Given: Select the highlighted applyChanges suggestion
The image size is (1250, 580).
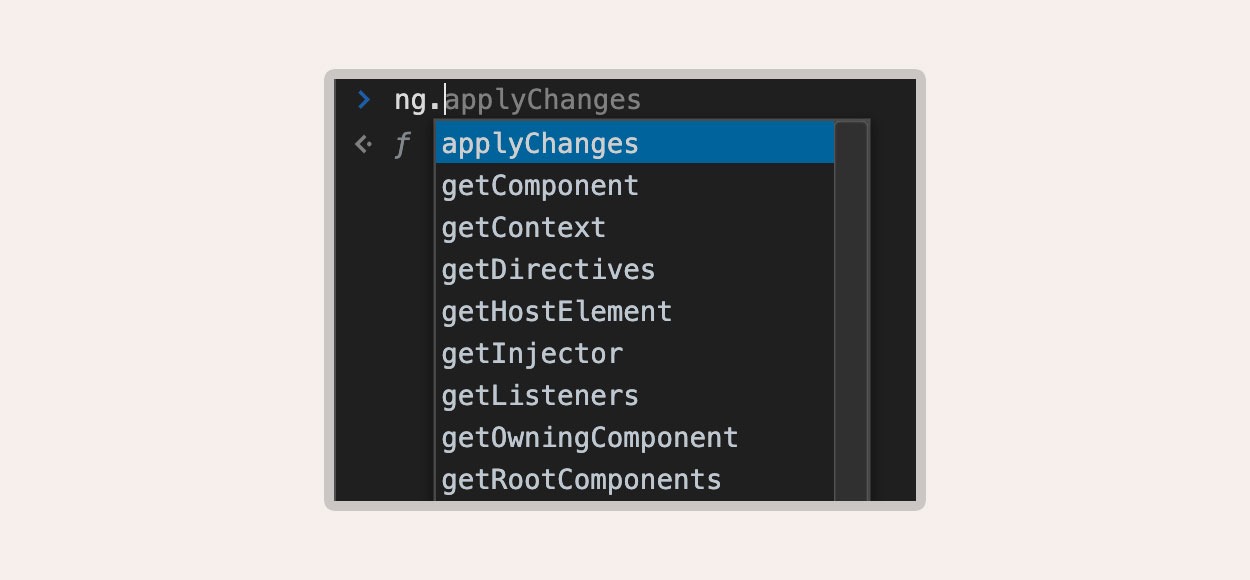Looking at the screenshot, I should pyautogui.click(x=635, y=143).
